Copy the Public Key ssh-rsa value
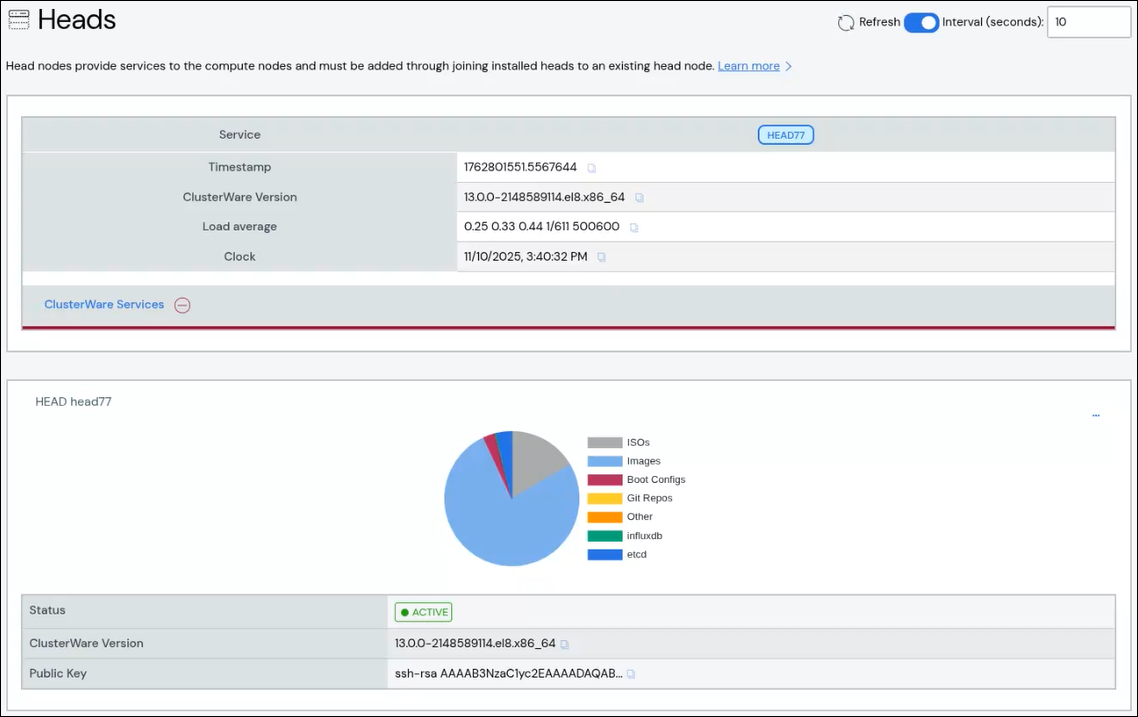 tap(631, 674)
